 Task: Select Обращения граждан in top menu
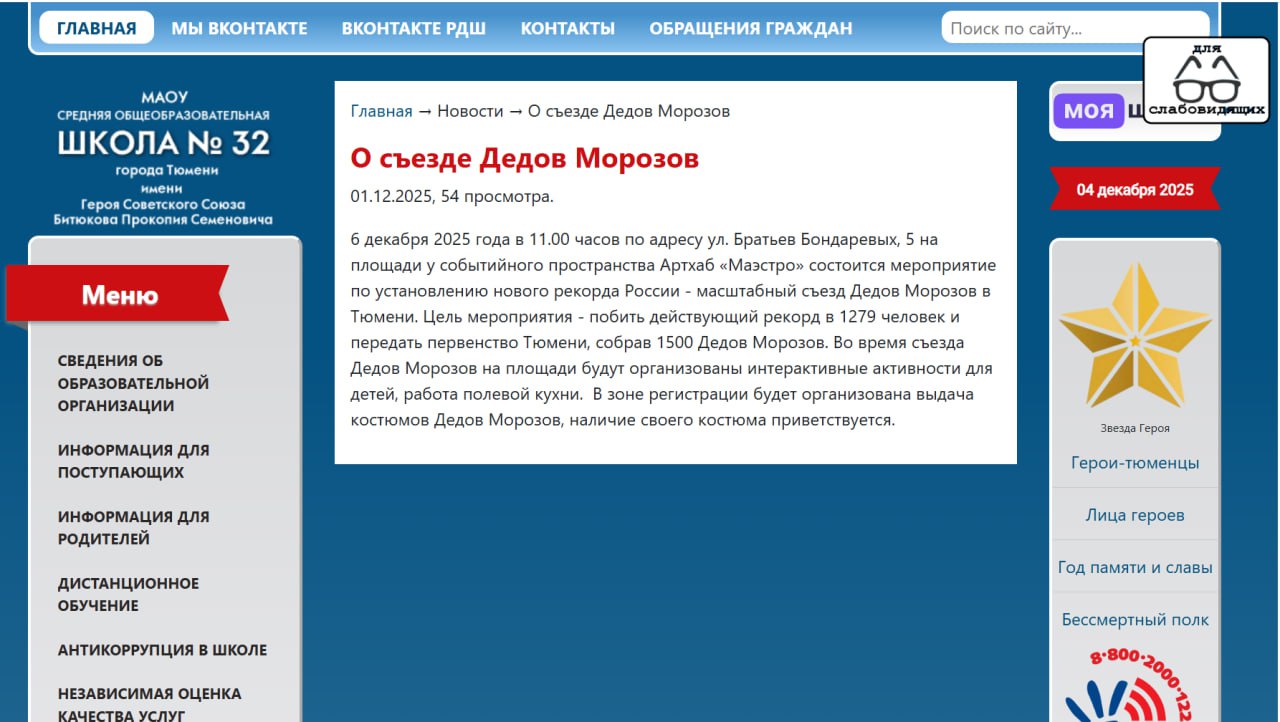point(750,28)
